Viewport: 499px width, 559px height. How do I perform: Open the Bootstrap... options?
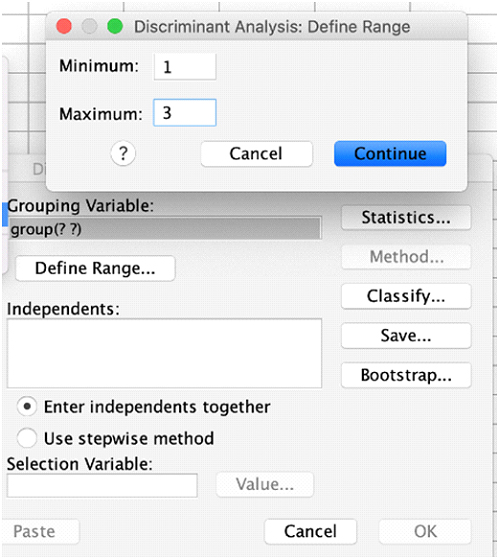click(x=406, y=375)
